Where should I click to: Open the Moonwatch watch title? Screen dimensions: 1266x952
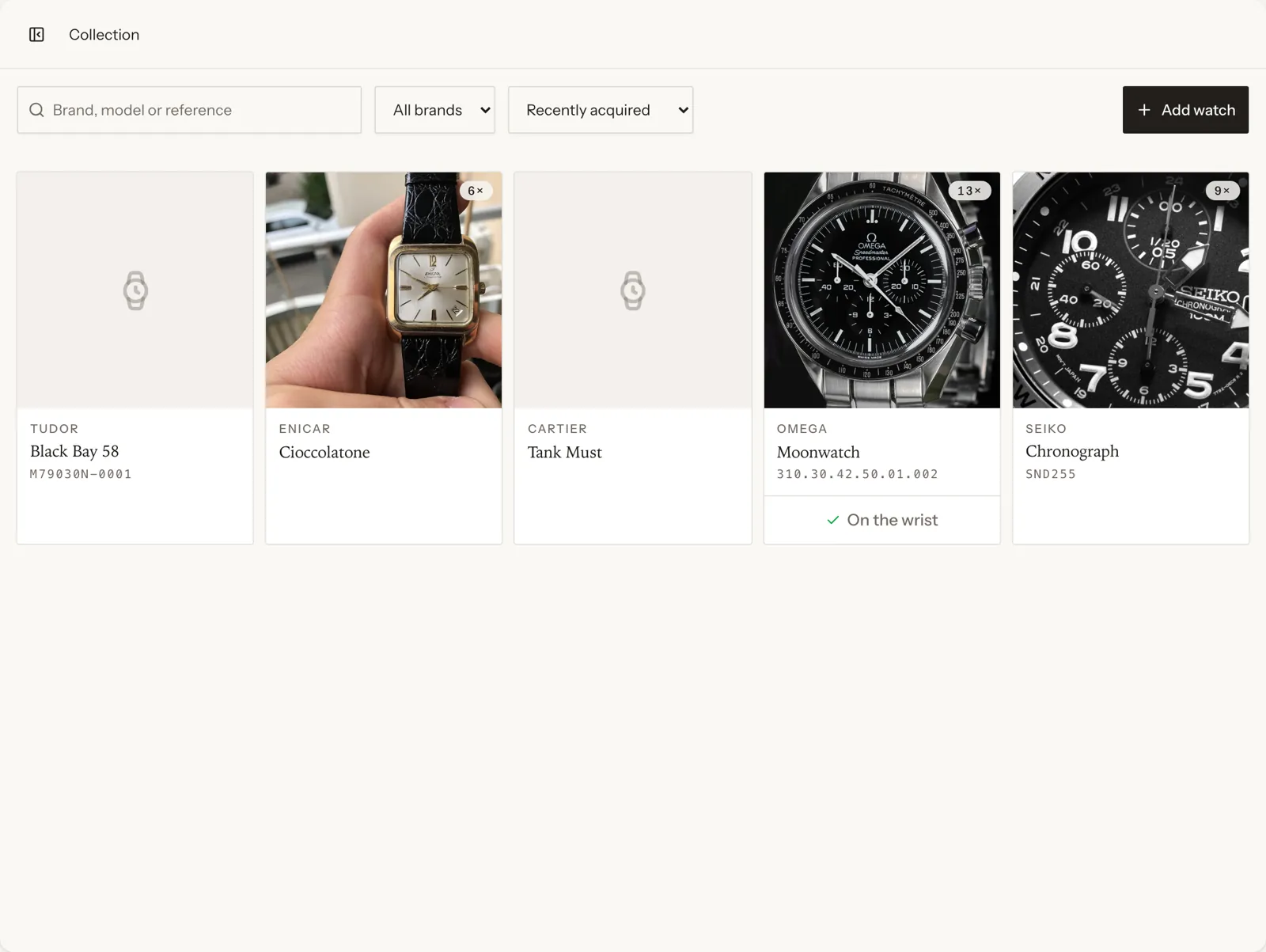tap(818, 452)
